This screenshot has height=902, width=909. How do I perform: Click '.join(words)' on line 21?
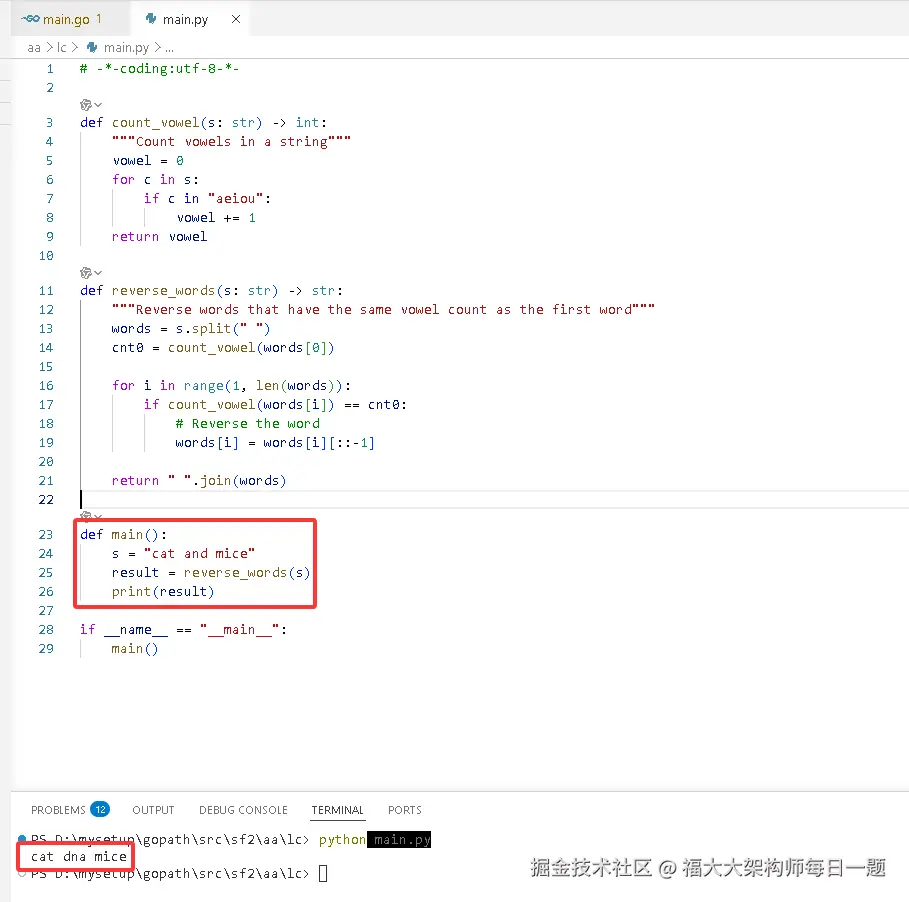click(x=239, y=481)
